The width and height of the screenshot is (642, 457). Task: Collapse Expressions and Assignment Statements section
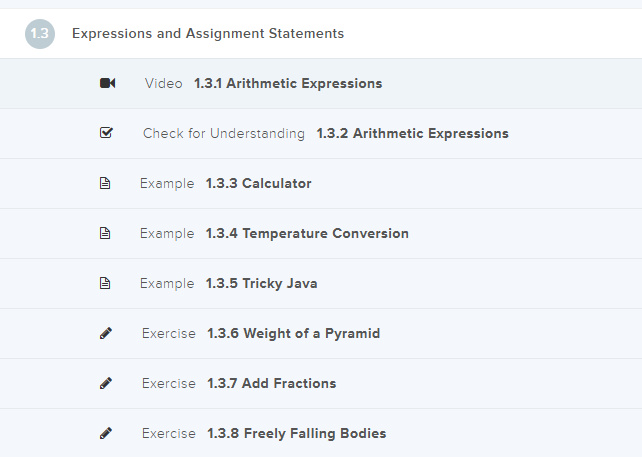click(x=208, y=33)
